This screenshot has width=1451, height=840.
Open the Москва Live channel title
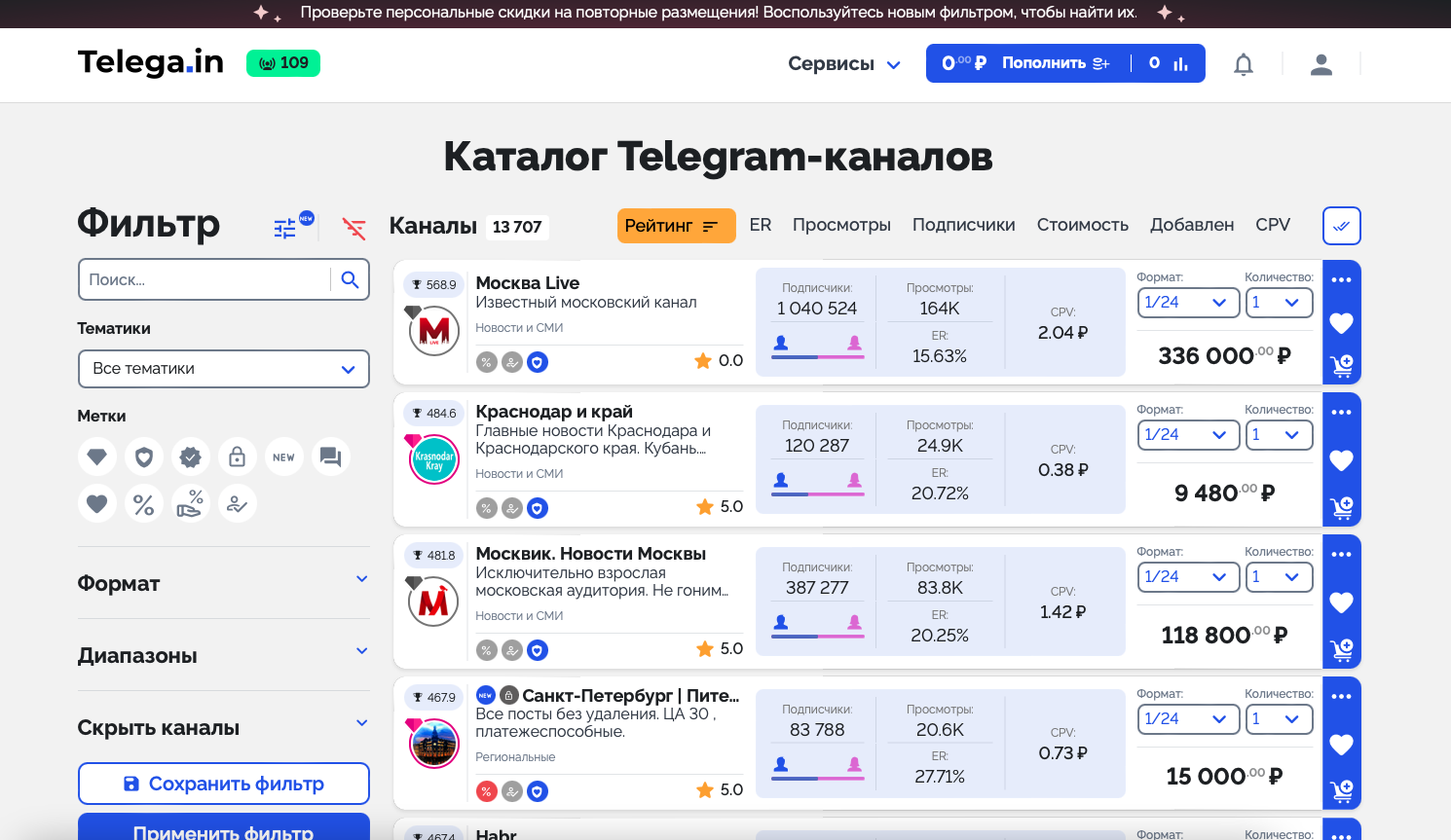528,283
